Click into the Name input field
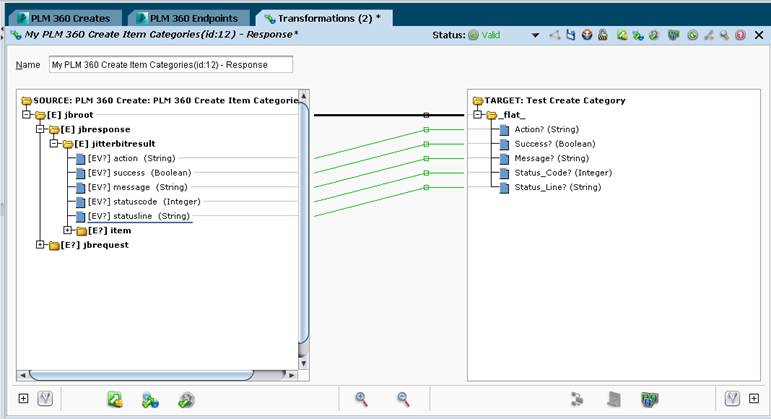This screenshot has height=419, width=771. [x=171, y=65]
